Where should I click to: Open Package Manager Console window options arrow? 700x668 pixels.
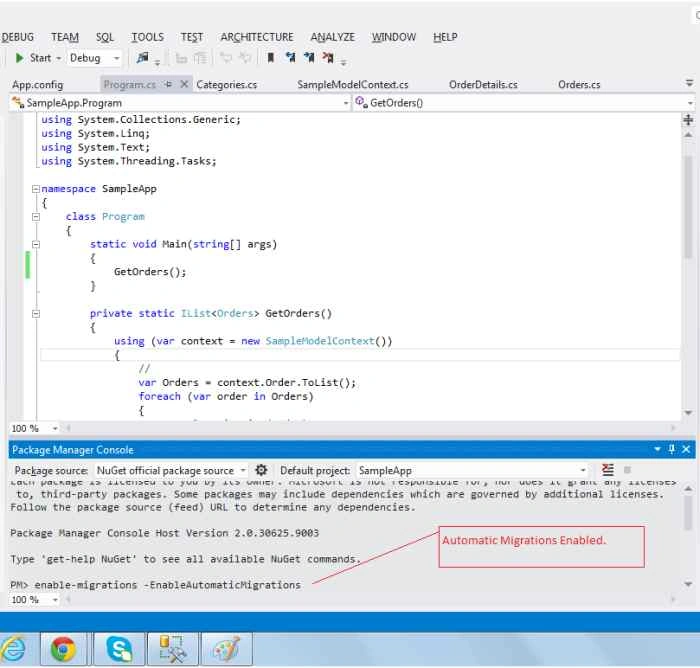(x=657, y=449)
